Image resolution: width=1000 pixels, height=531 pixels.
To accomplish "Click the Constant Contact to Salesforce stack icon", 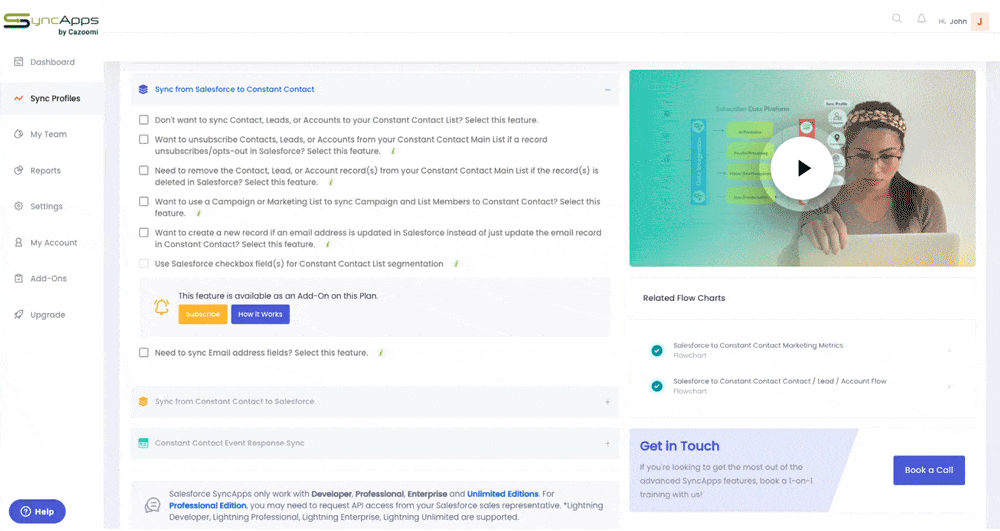I will [x=143, y=402].
